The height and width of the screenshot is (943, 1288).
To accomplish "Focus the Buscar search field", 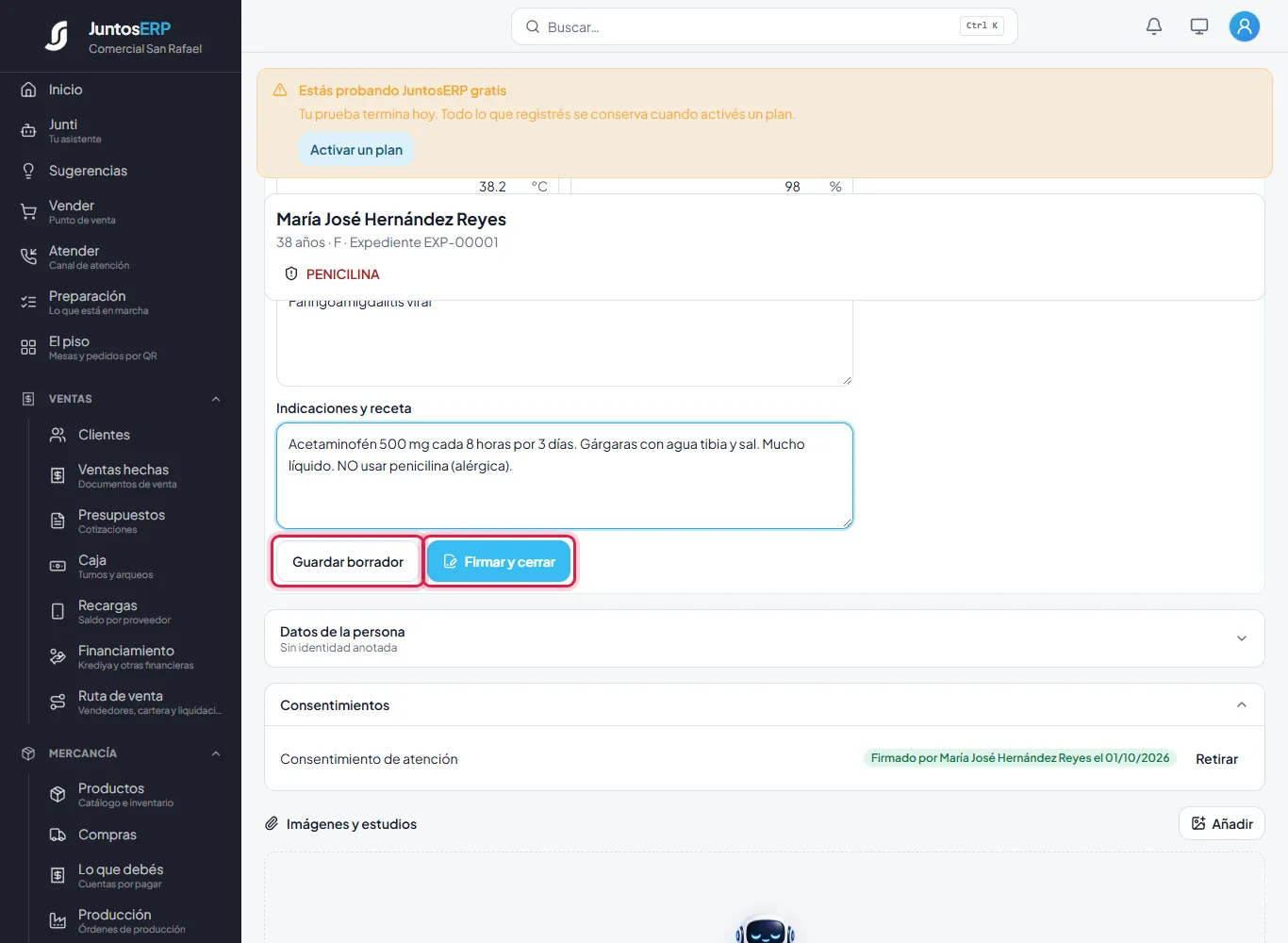I will pyautogui.click(x=765, y=26).
